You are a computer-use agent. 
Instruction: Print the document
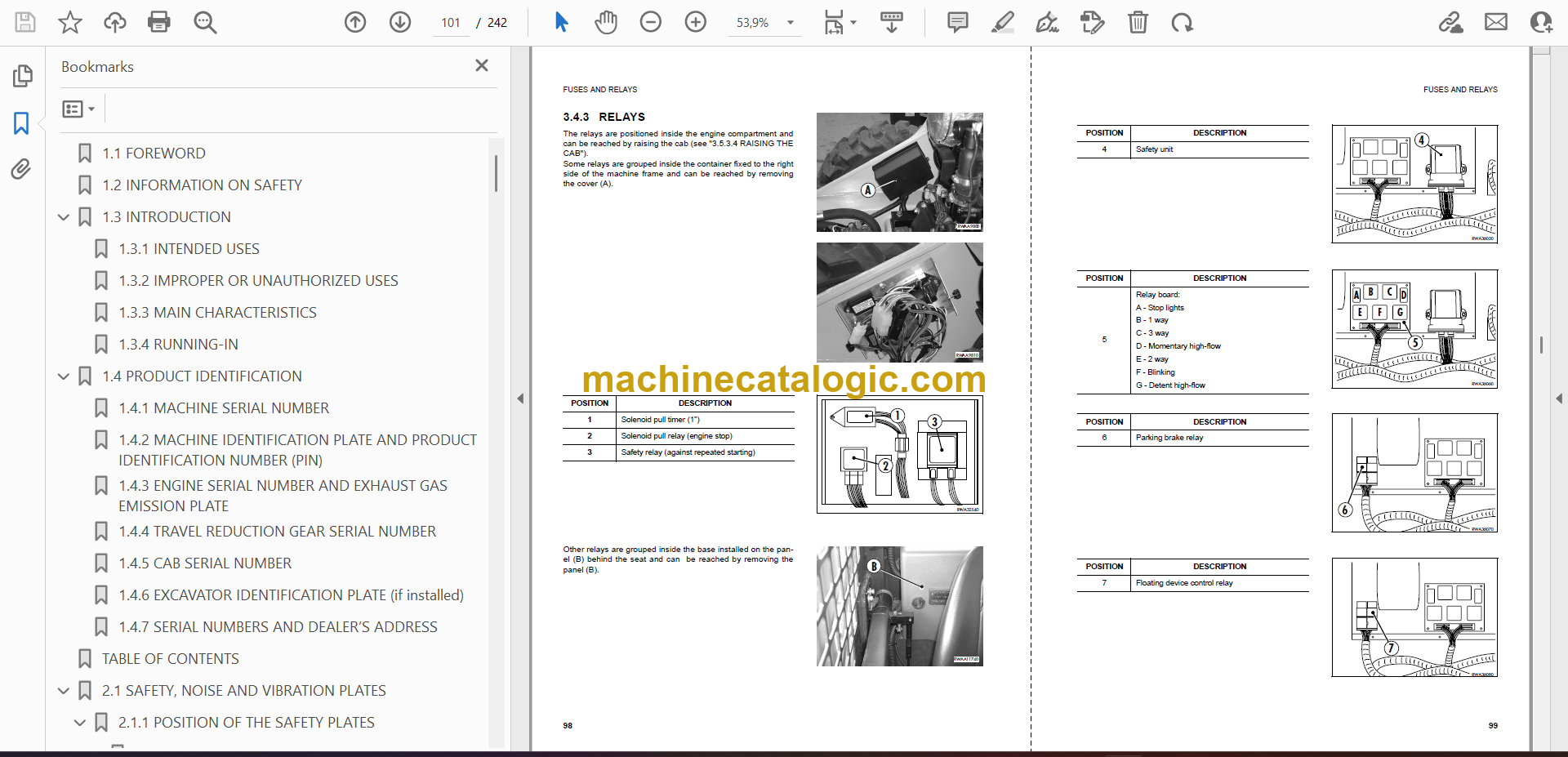159,22
